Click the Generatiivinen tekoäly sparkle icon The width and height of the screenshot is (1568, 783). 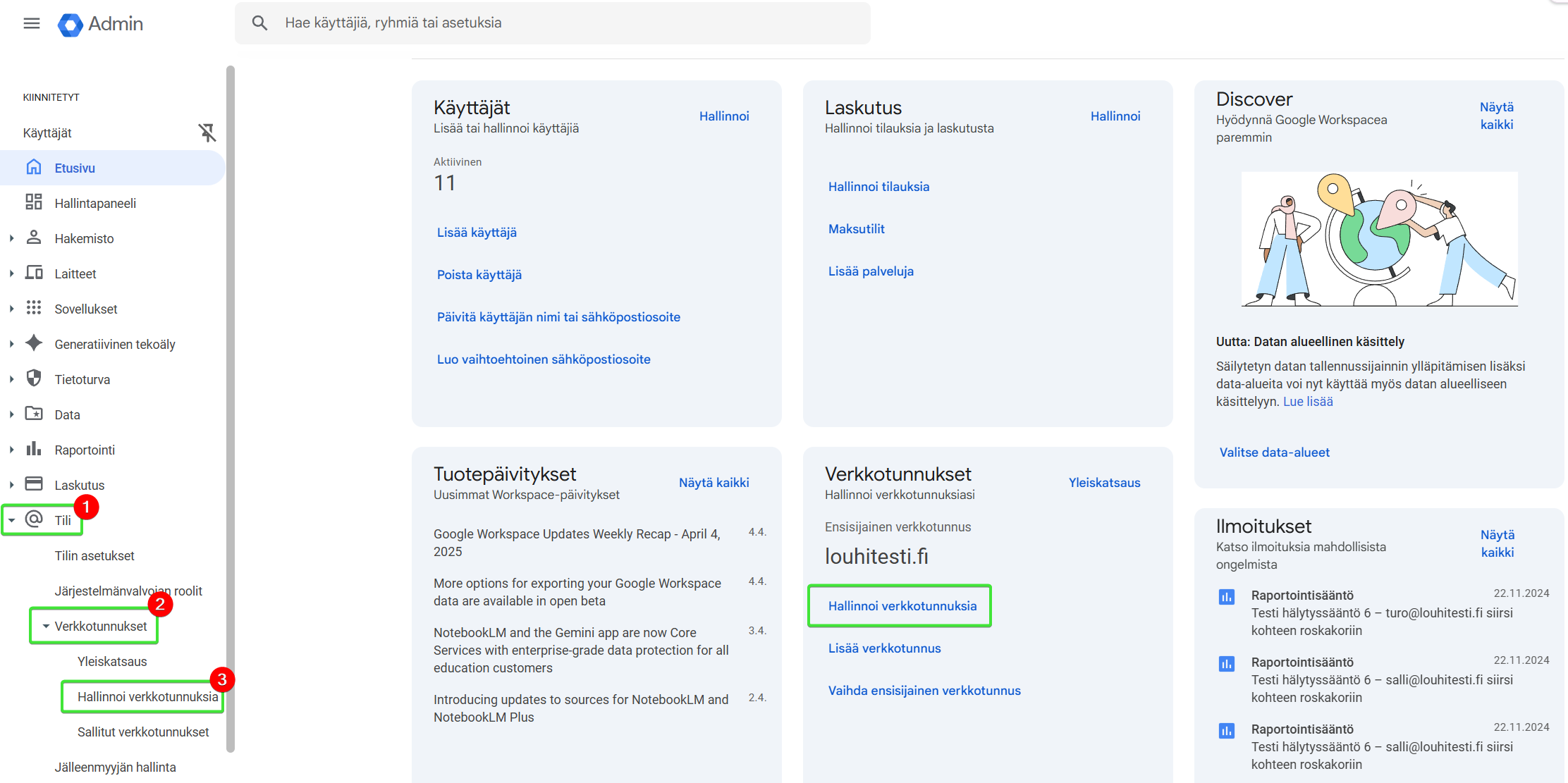[33, 343]
